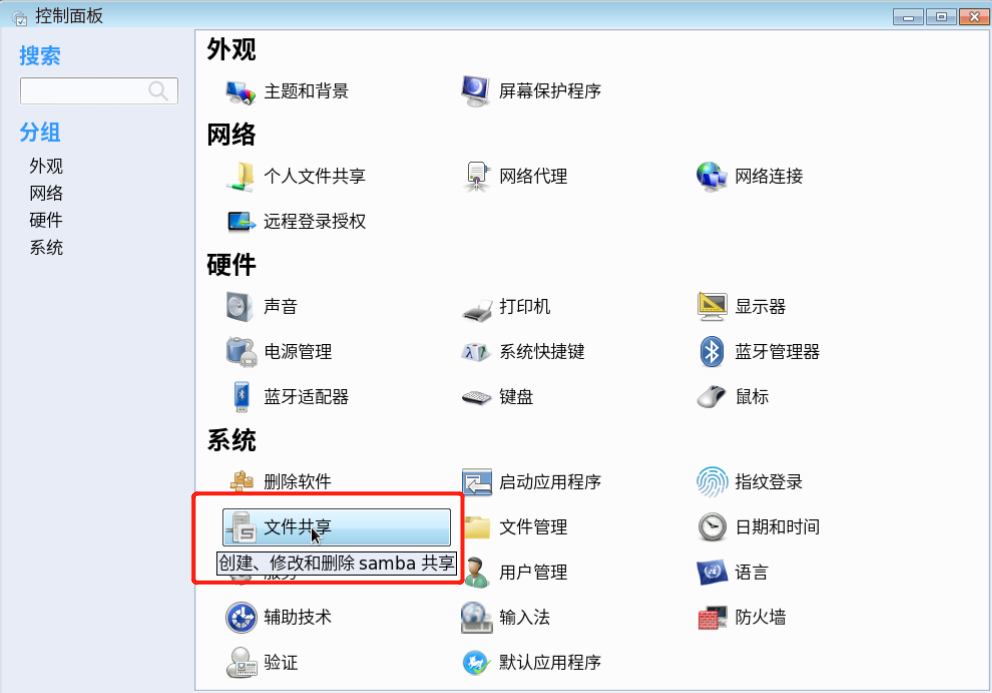The image size is (992, 693).
Task: Click the search input field
Action: pyautogui.click(x=99, y=91)
